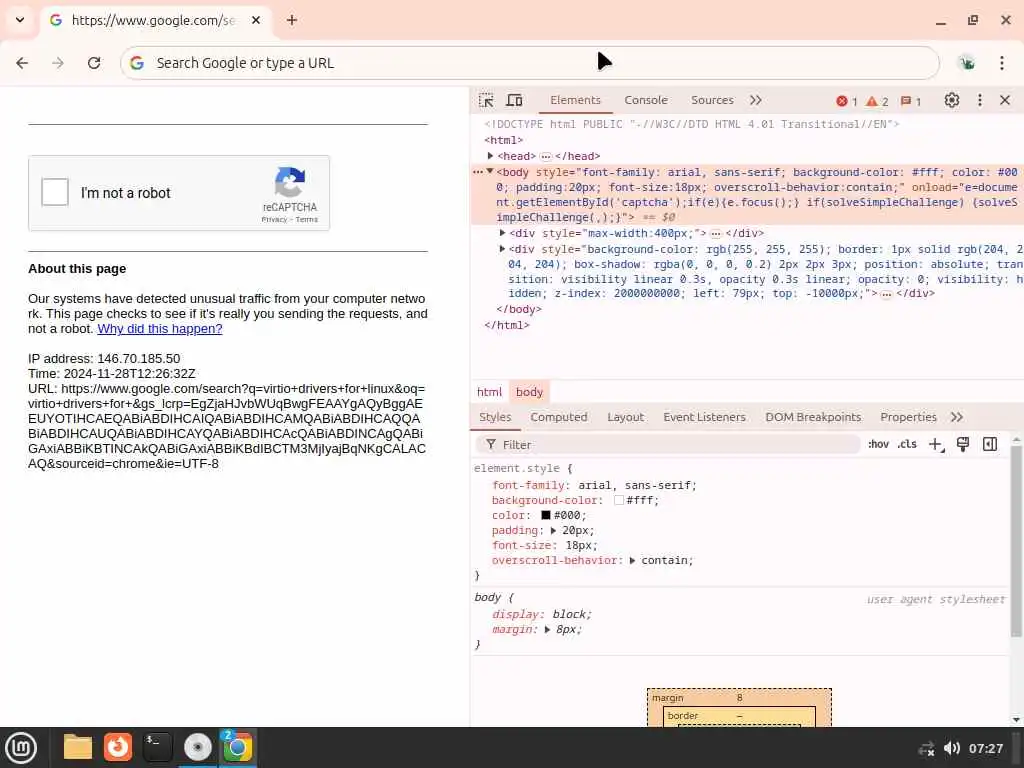Activate the inspect element picker icon
1024x768 pixels.
tap(486, 100)
